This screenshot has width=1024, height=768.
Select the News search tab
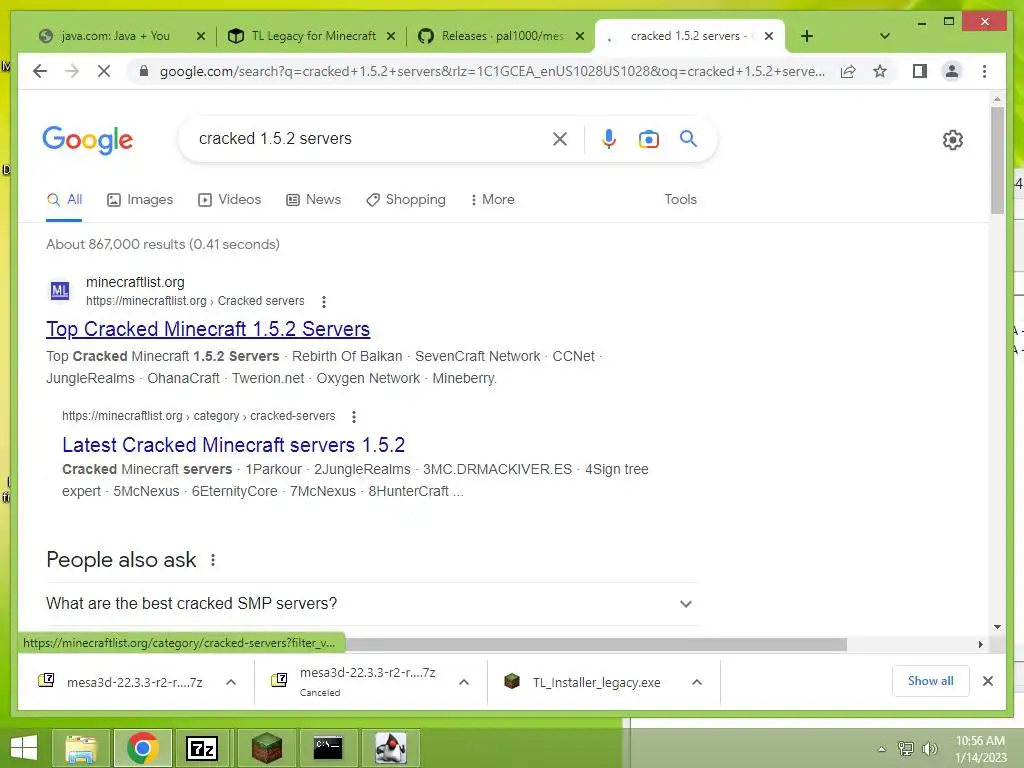313,199
